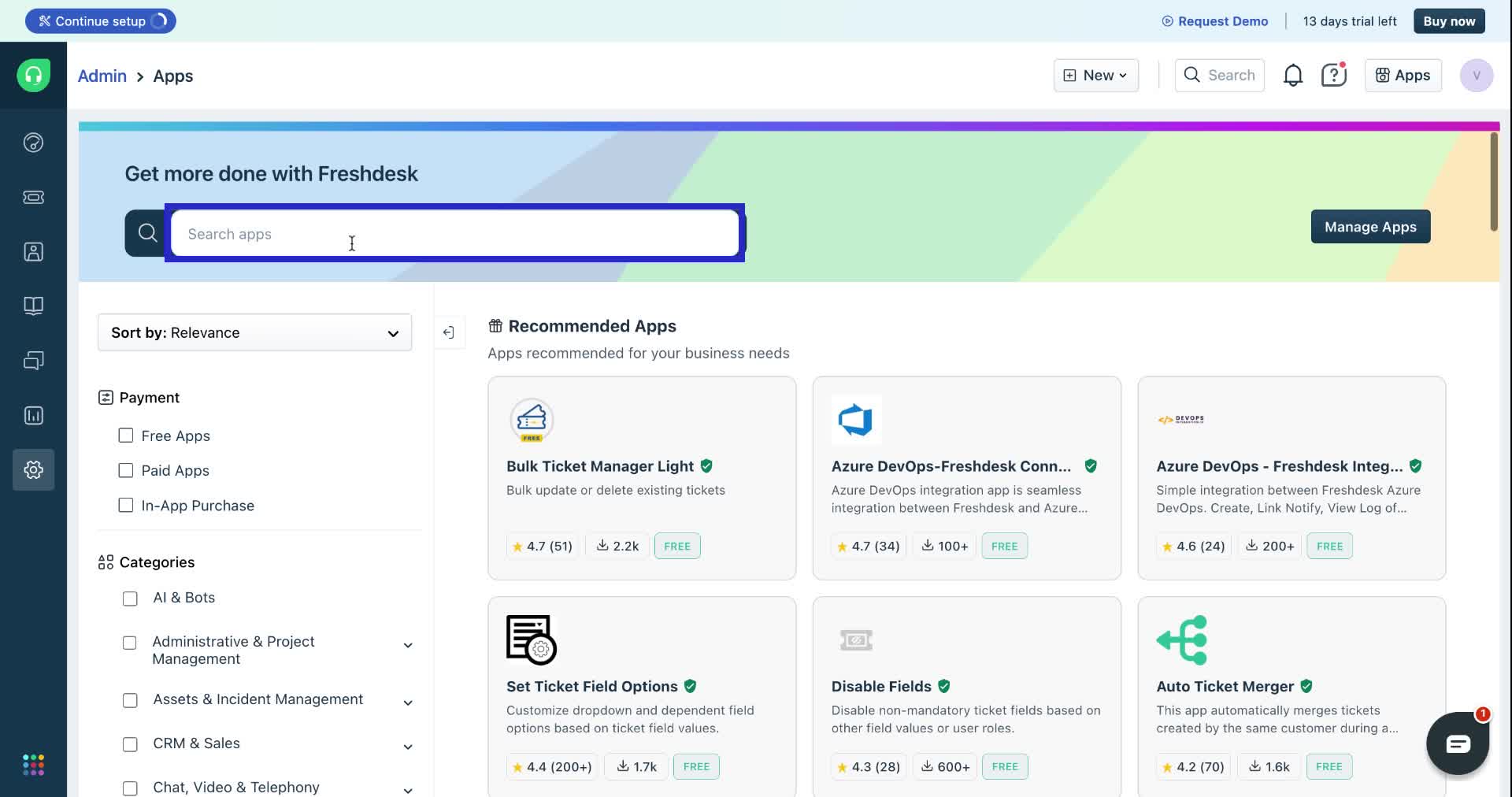Open the Sort by Relevance dropdown
Screen dimensions: 1512x797
click(254, 332)
